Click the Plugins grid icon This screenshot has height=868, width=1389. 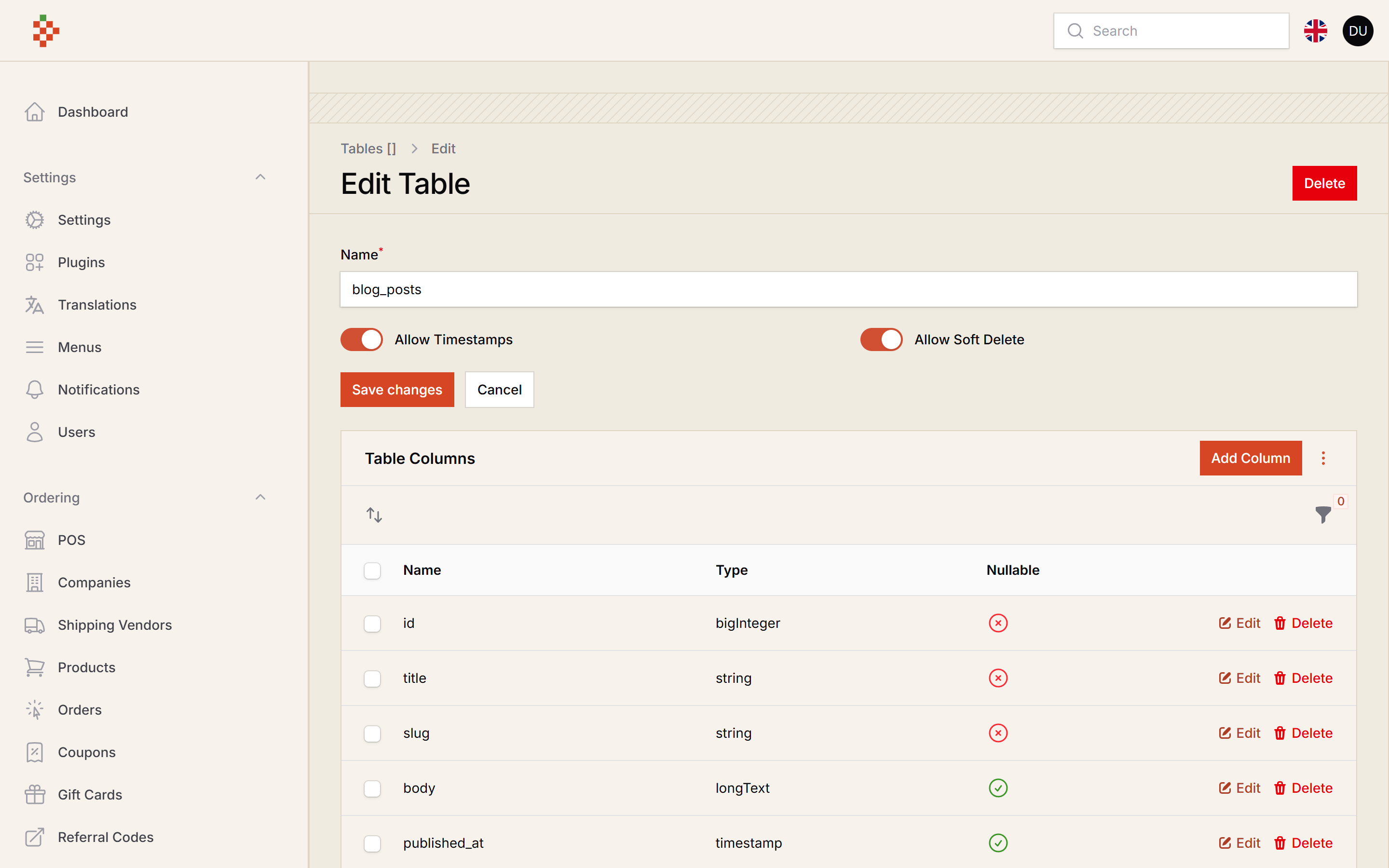[x=34, y=262]
